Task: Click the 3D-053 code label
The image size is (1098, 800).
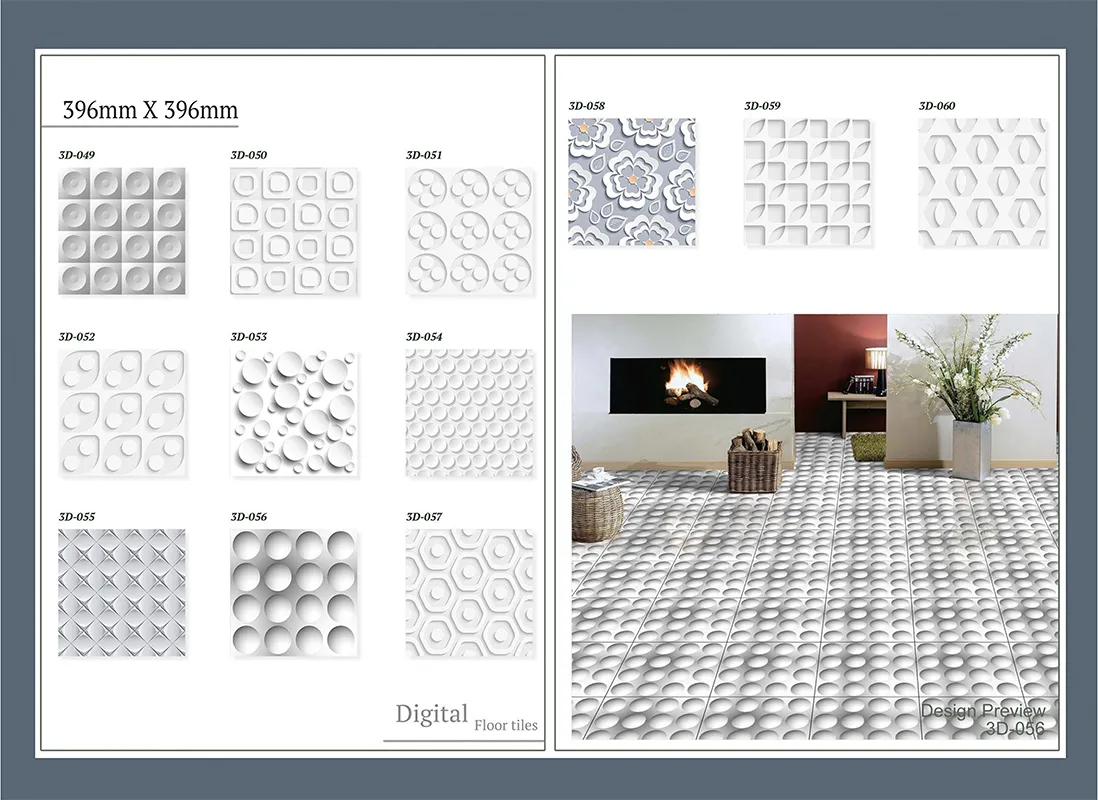Action: (x=249, y=337)
